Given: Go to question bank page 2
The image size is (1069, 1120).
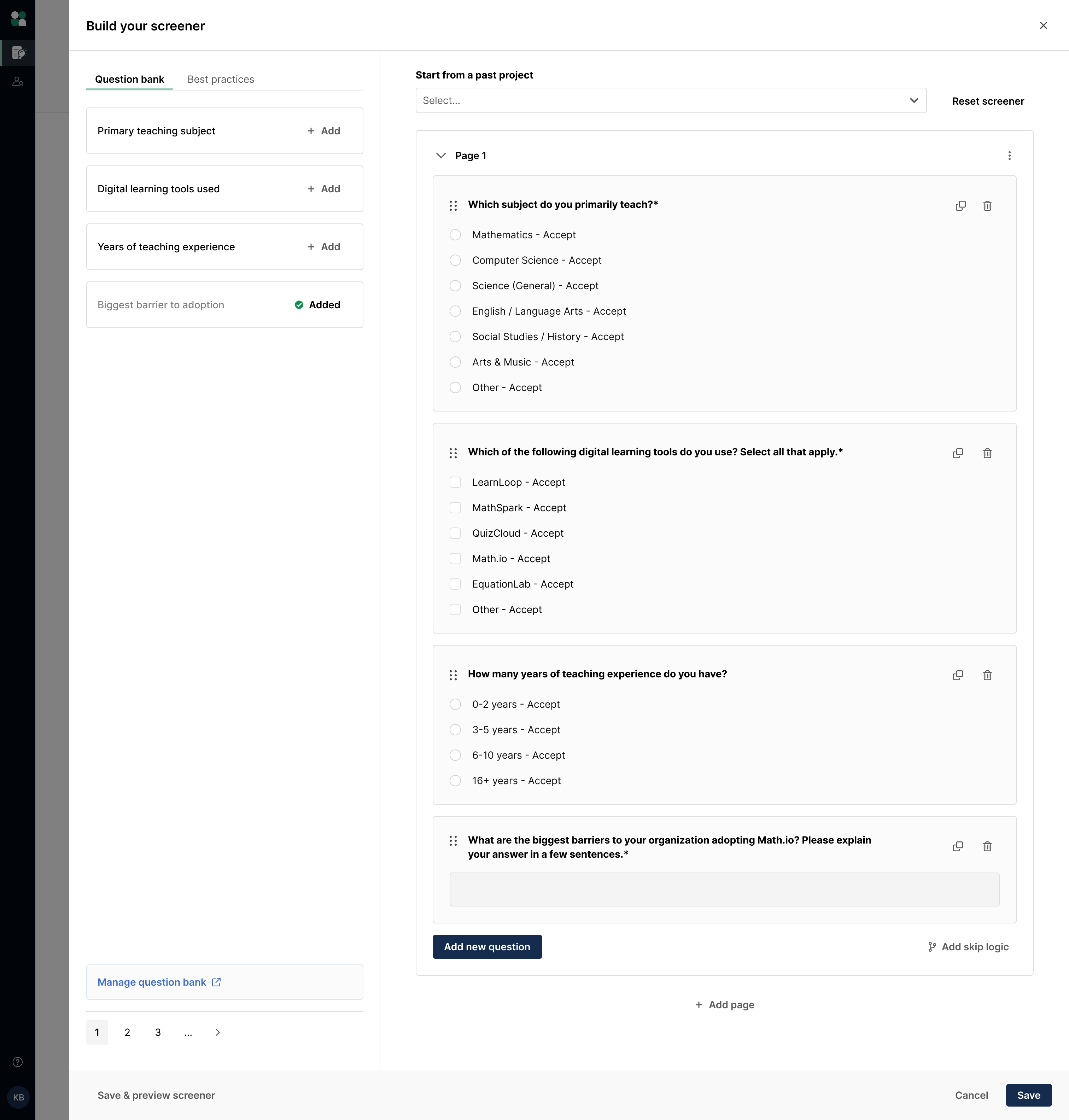Looking at the screenshot, I should [x=127, y=1032].
